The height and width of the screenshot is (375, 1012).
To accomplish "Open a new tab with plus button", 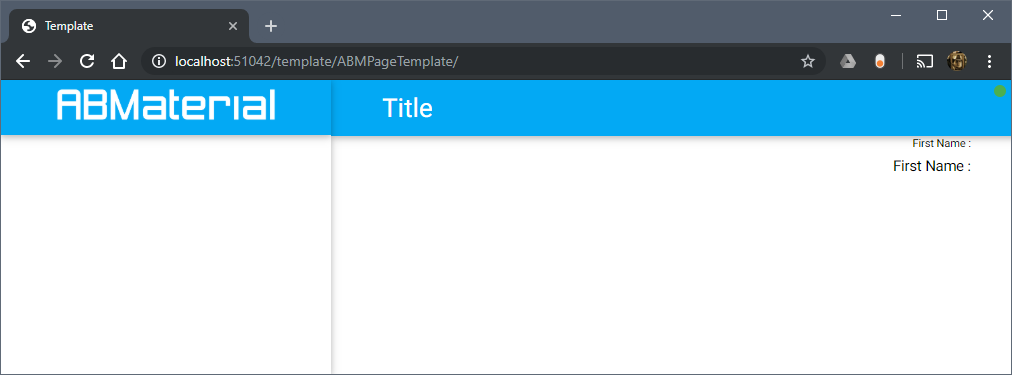I will (x=272, y=26).
